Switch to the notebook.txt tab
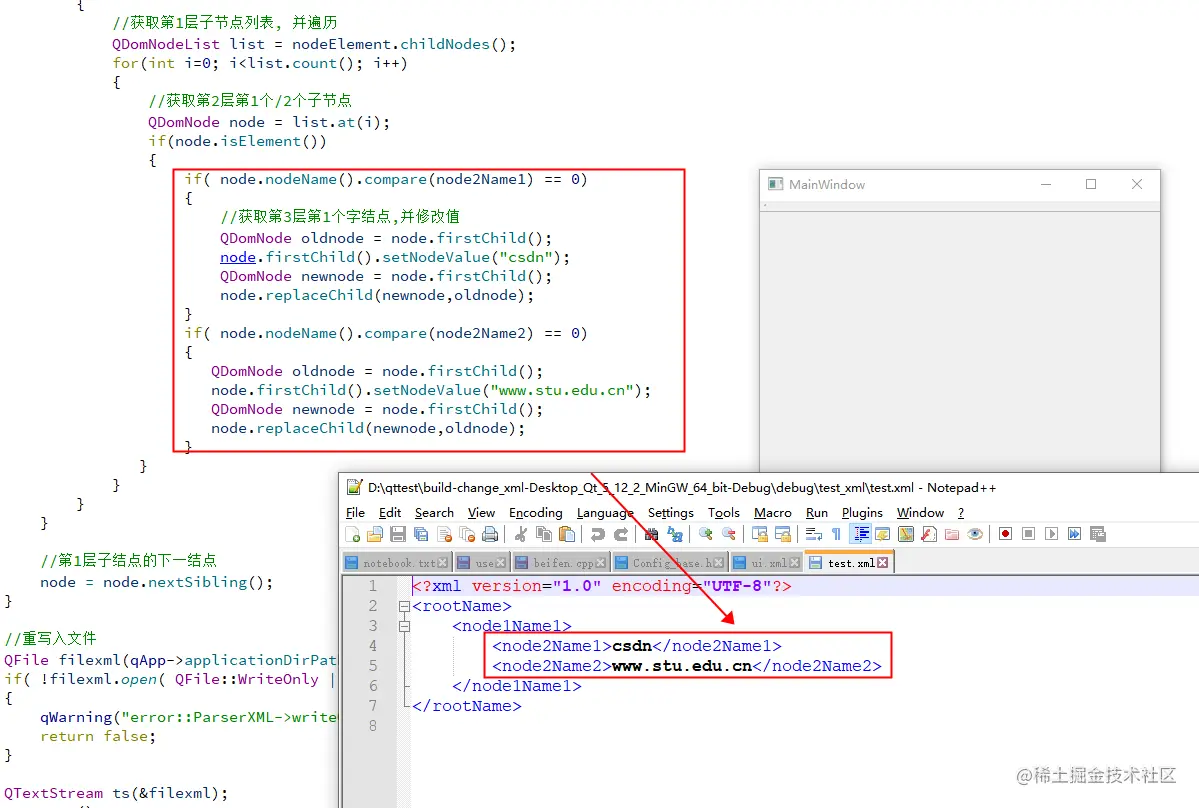The width and height of the screenshot is (1199, 808). click(x=396, y=563)
